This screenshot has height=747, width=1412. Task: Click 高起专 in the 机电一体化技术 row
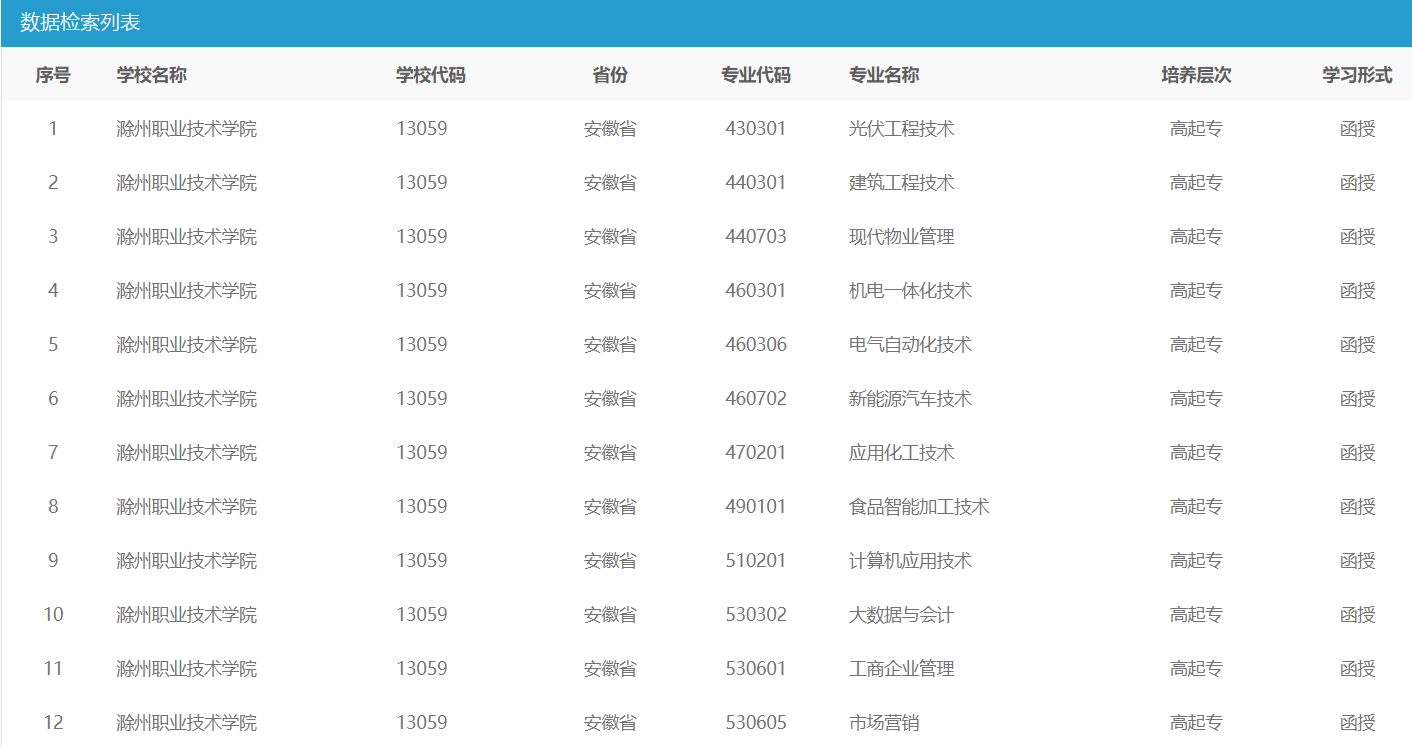(1196, 291)
